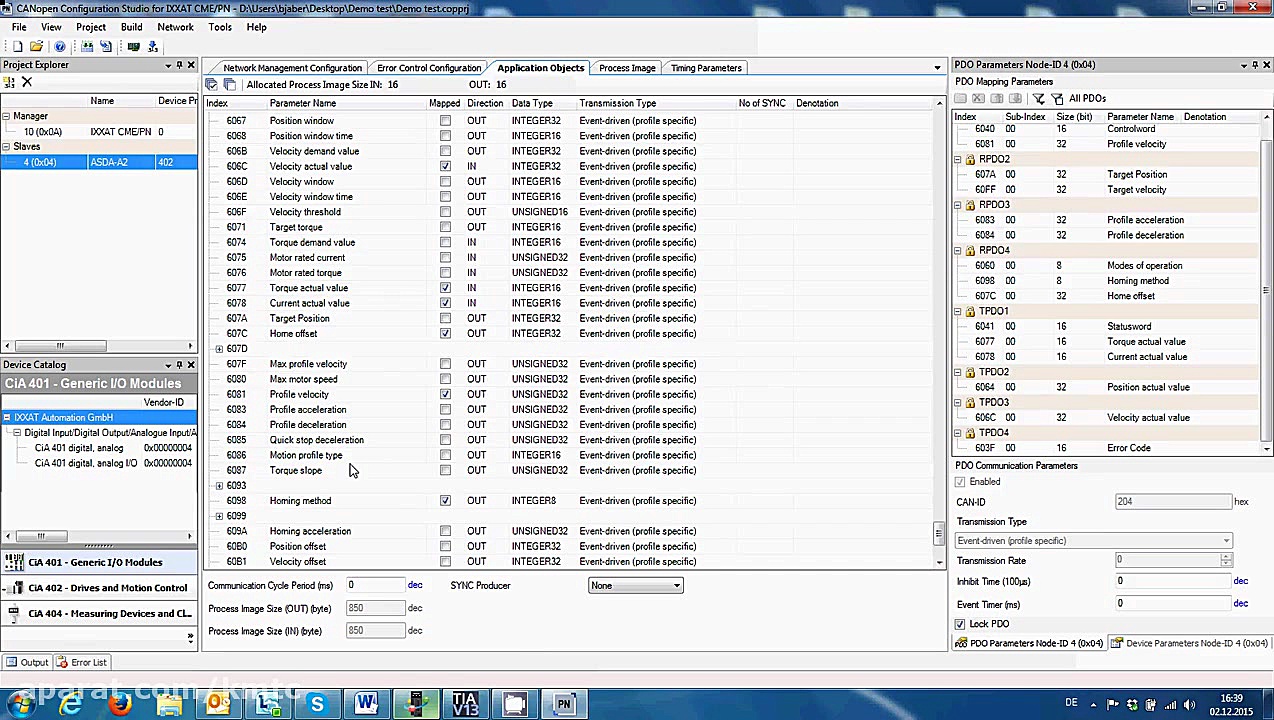The height and width of the screenshot is (720, 1274).
Task: Sort by Parameter Name column header
Action: [x=303, y=103]
